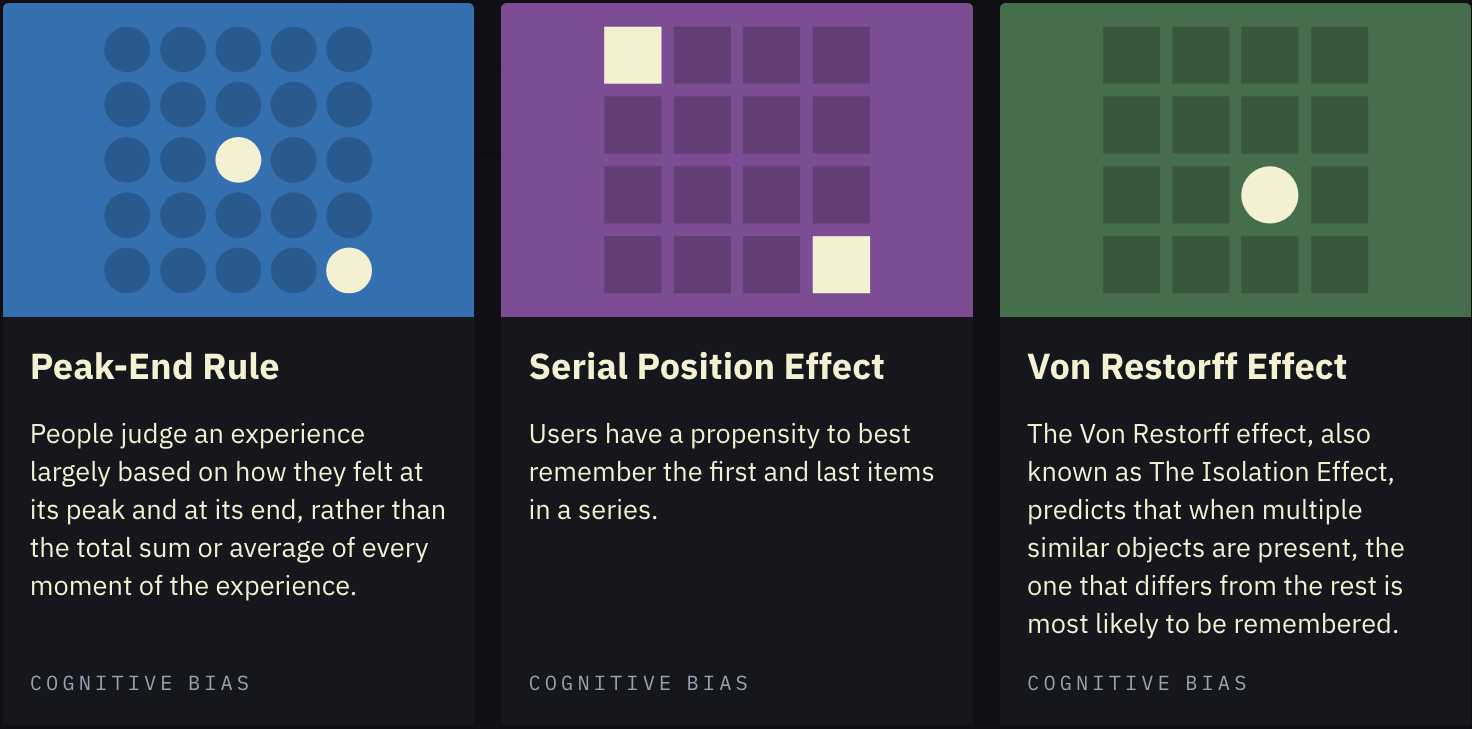
Task: Open the Von Restorff Effect heading
Action: pyautogui.click(x=1187, y=367)
